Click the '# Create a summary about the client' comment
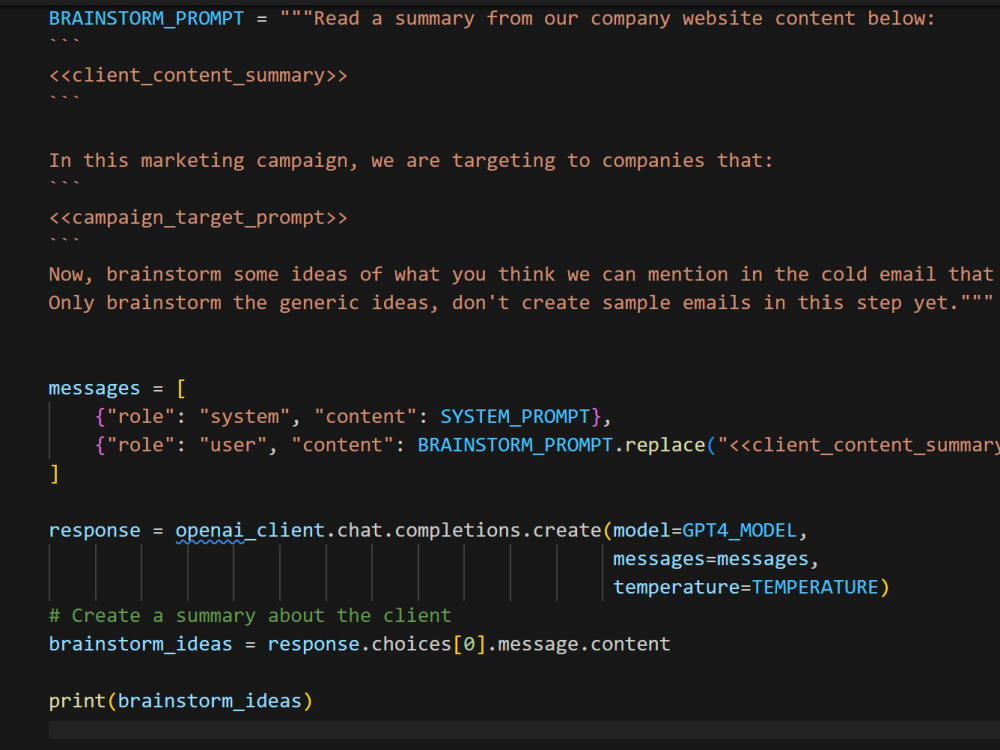This screenshot has width=1000, height=750. point(250,615)
